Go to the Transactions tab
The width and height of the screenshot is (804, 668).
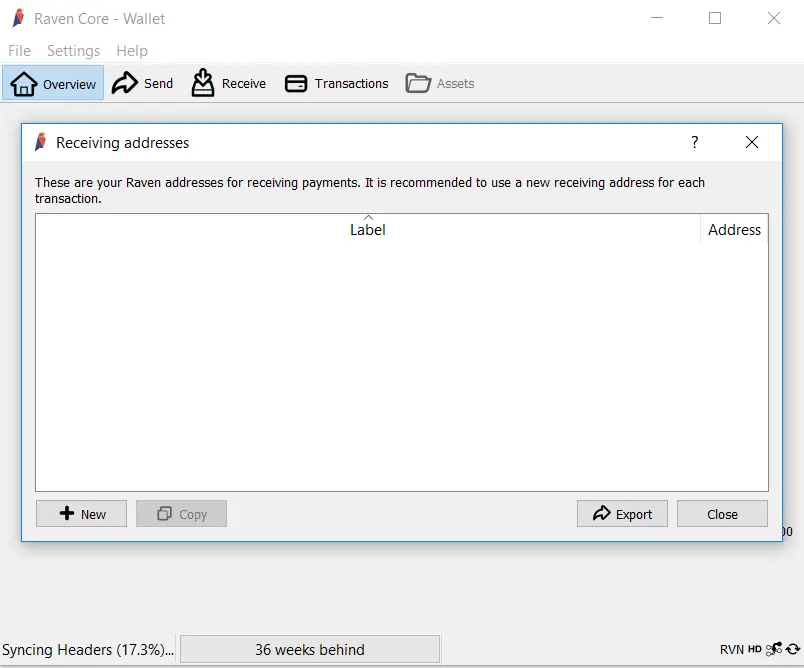pos(337,83)
